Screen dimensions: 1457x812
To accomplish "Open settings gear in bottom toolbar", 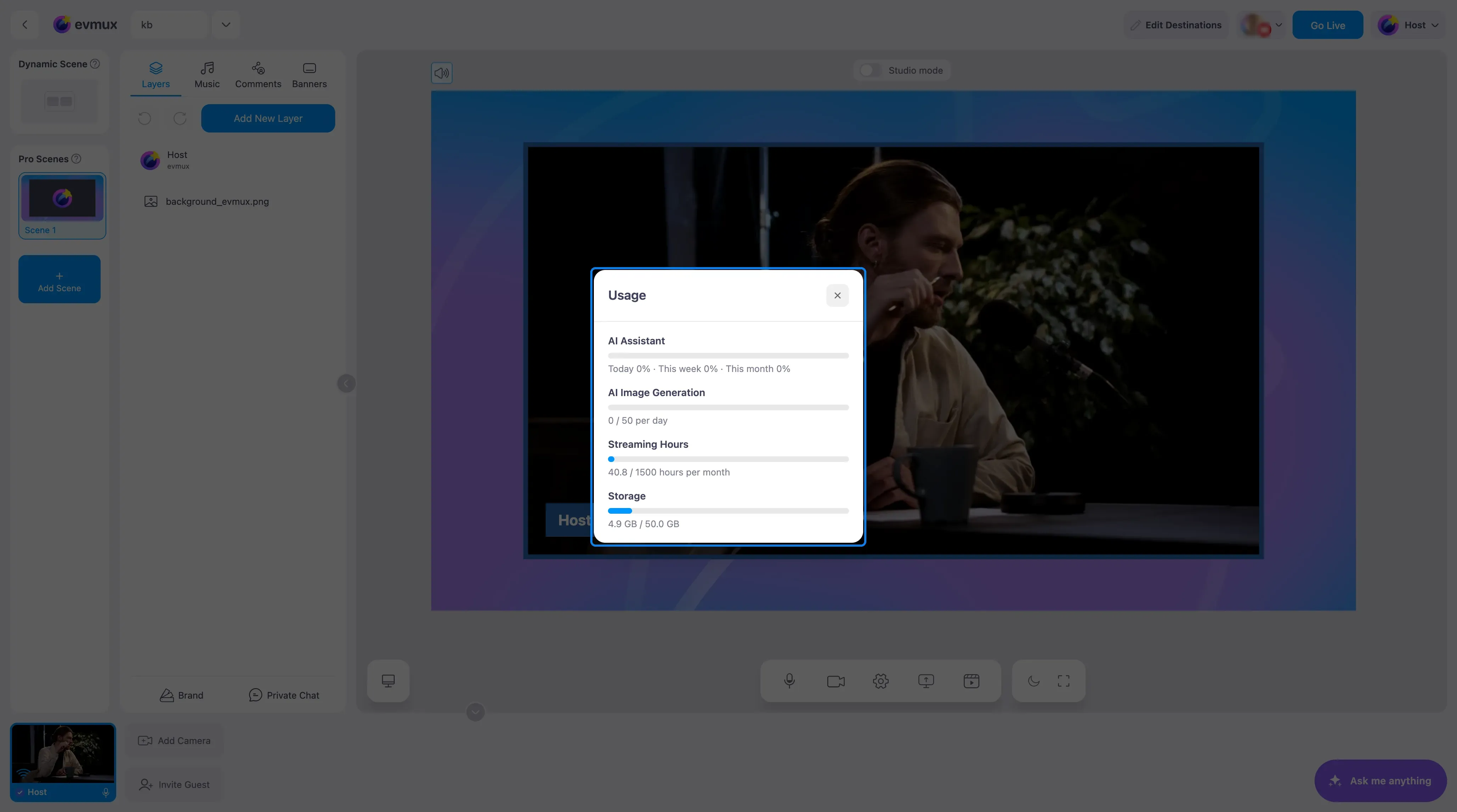I will (881, 681).
